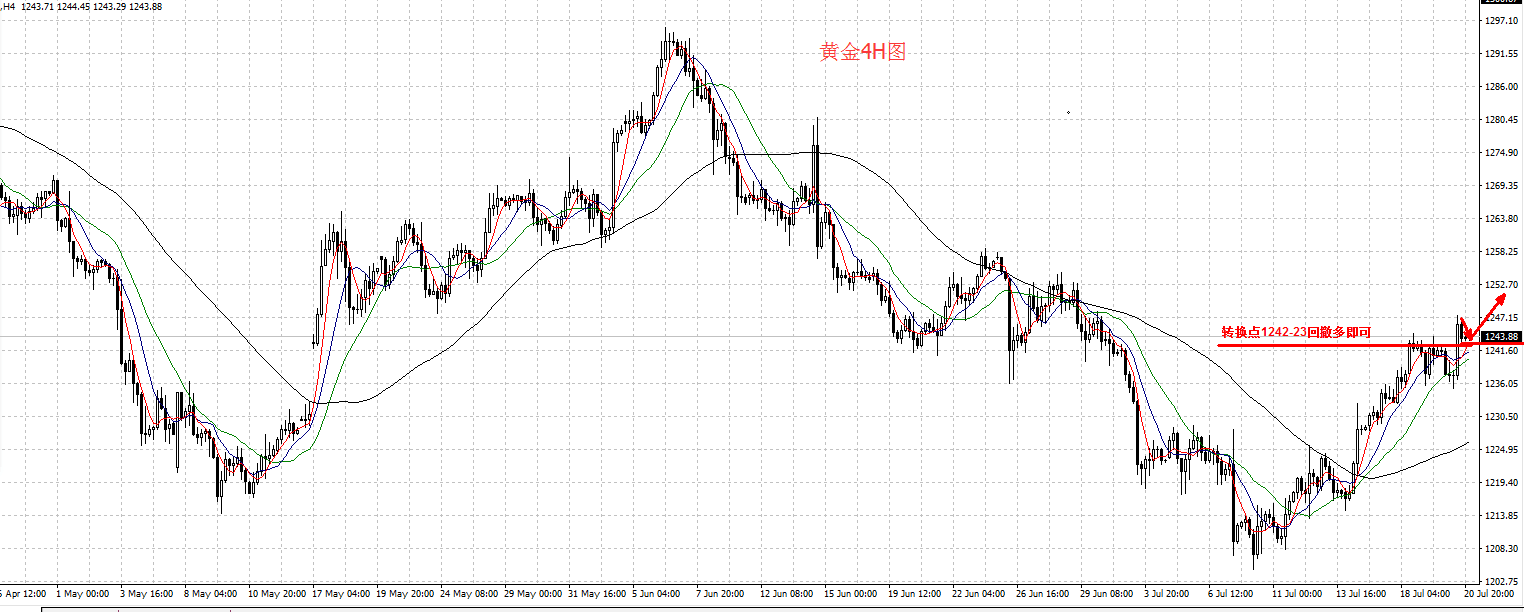Click the 1208.30 price axis label
Image resolution: width=1524 pixels, height=612 pixels.
coord(1503,548)
